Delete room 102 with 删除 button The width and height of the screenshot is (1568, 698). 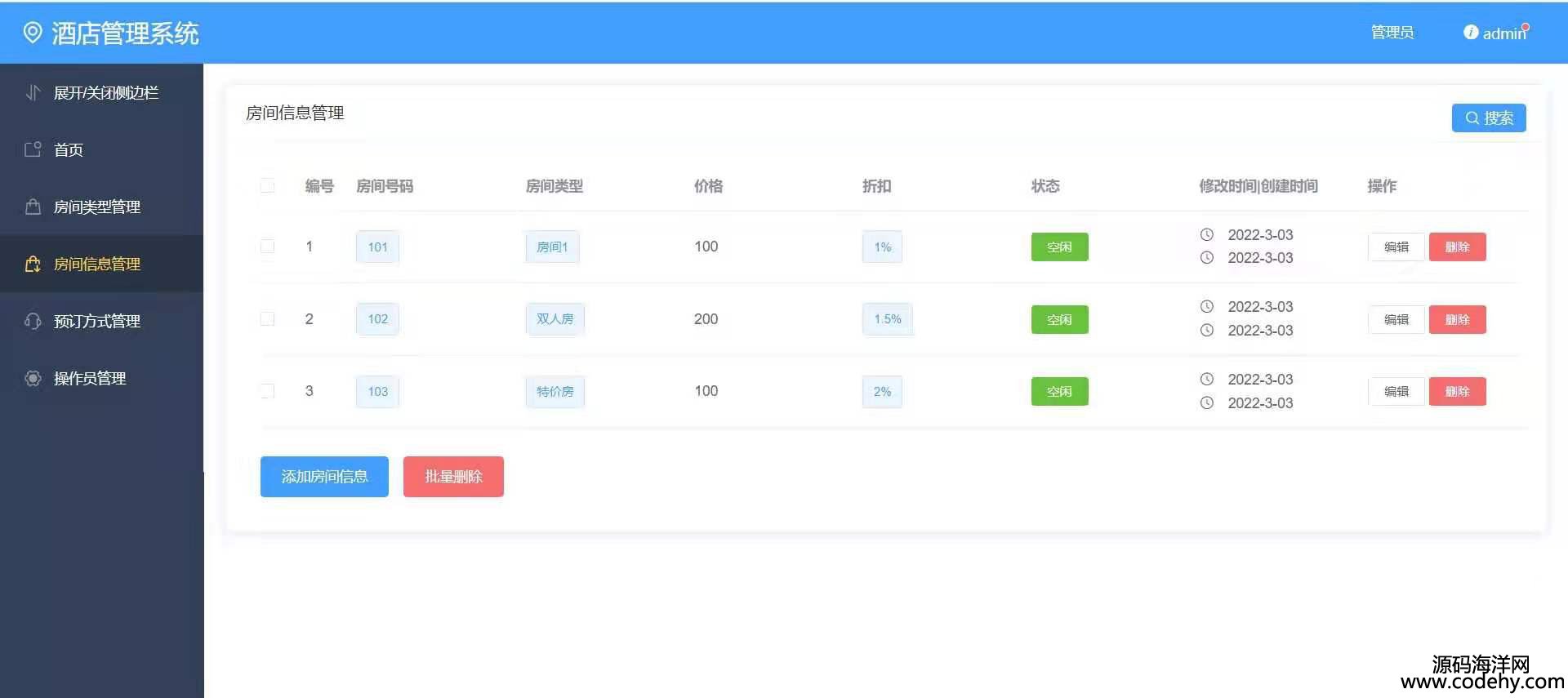1457,319
